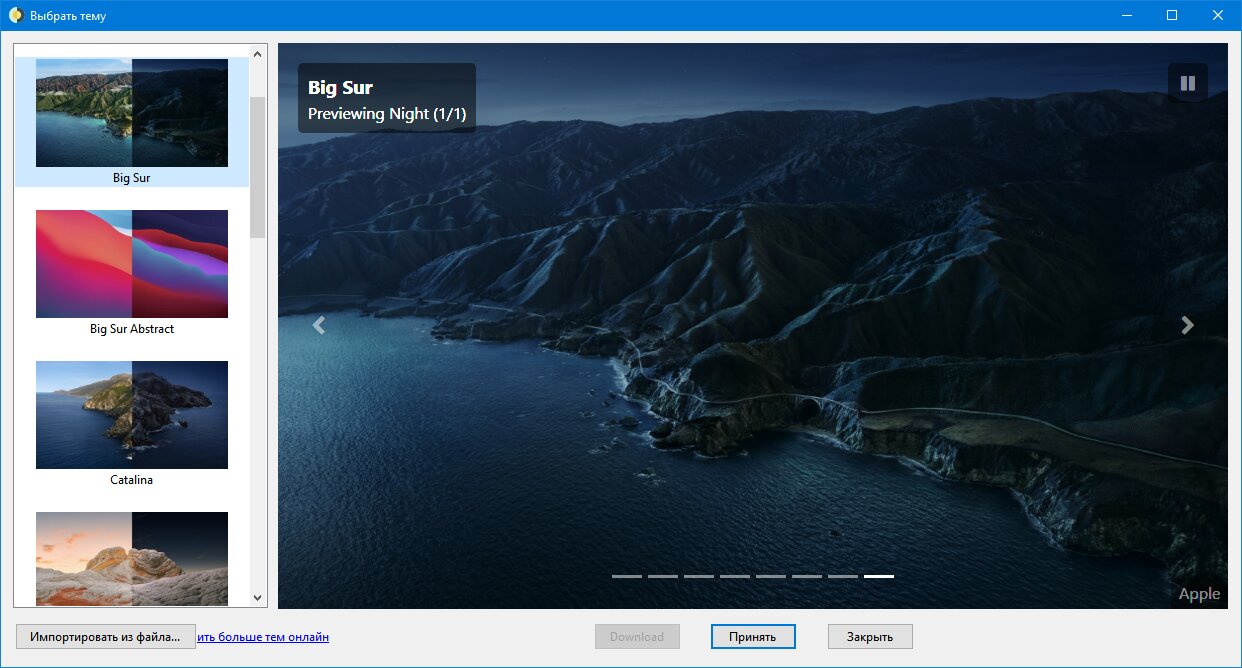
Task: Click the Закрыть button
Action: pos(870,636)
